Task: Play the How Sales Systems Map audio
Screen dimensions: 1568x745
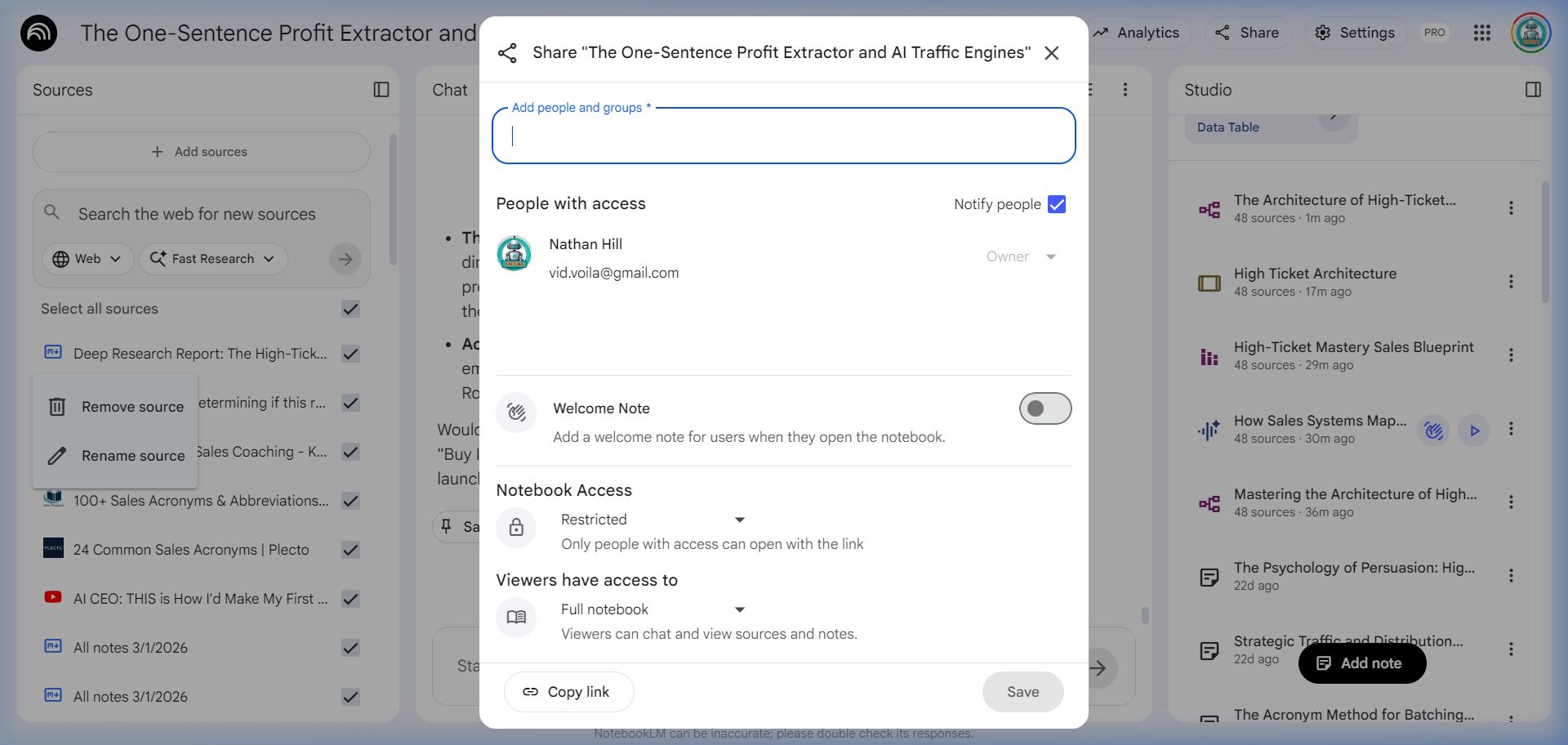Action: [x=1474, y=430]
